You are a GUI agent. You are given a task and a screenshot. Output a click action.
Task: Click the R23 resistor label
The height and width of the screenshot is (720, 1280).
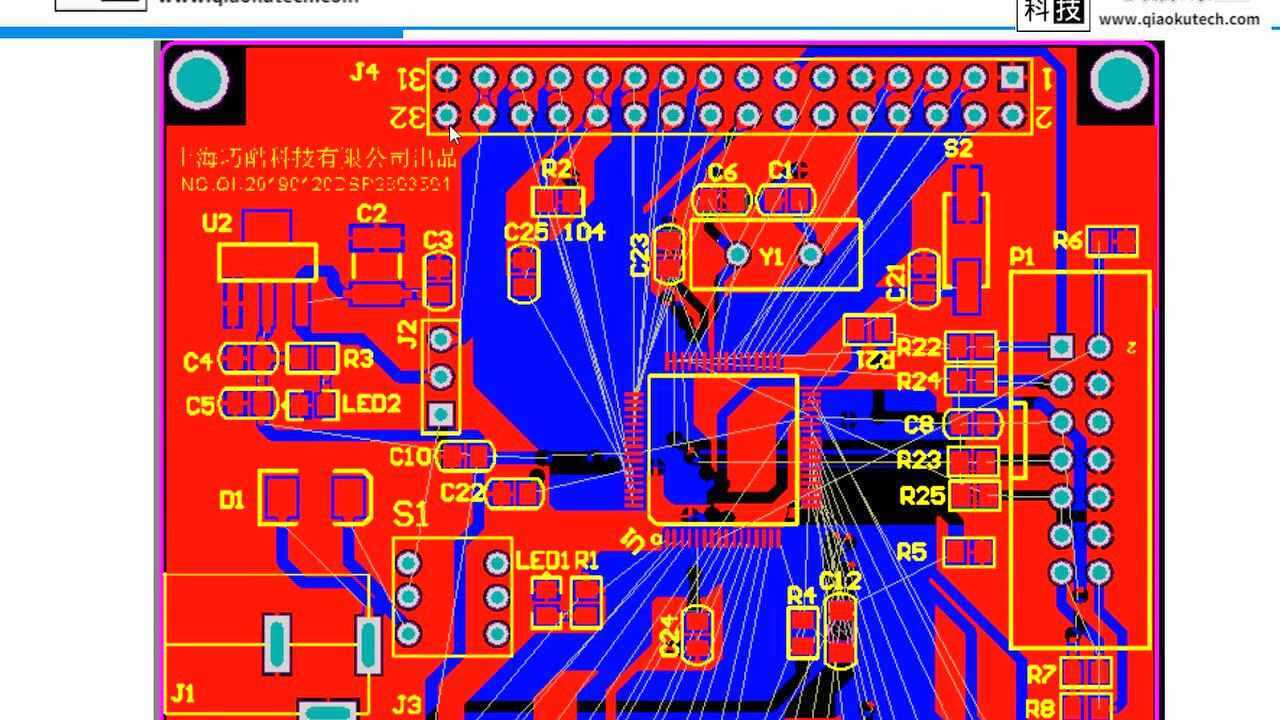coord(919,460)
